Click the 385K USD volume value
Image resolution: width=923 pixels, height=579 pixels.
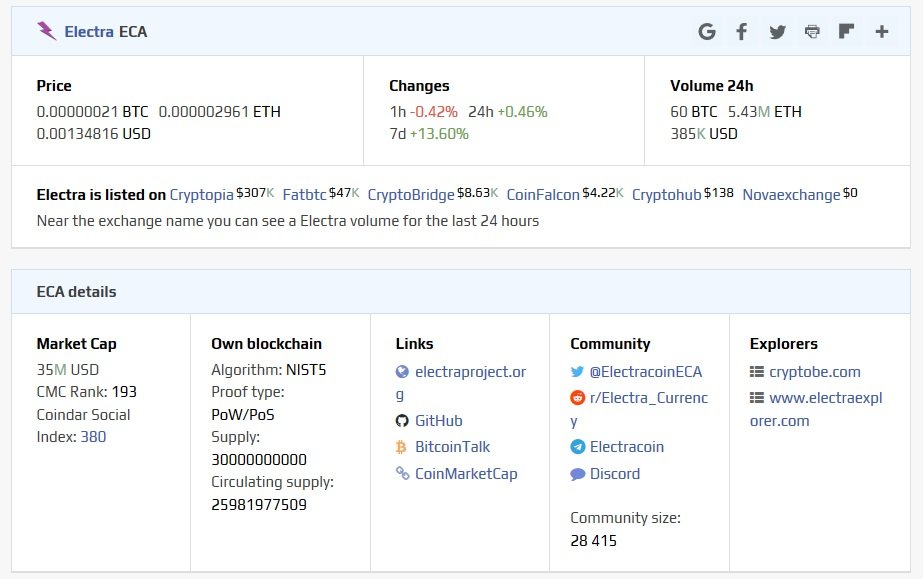(x=704, y=134)
